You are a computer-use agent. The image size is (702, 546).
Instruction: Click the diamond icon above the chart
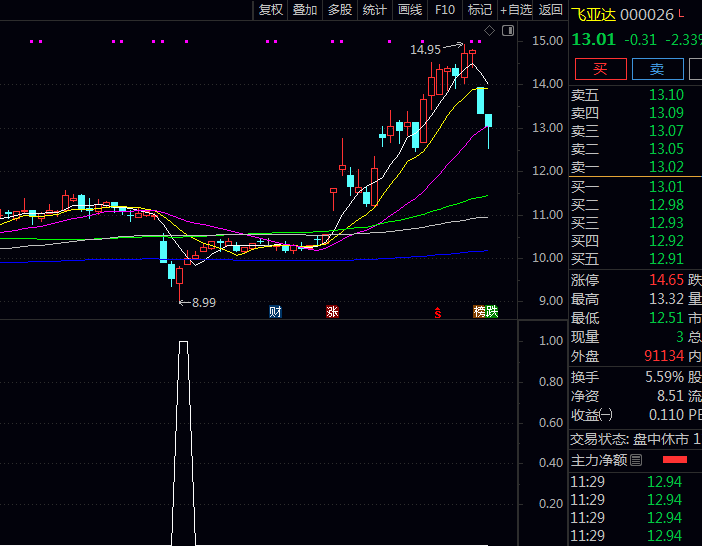click(x=490, y=31)
